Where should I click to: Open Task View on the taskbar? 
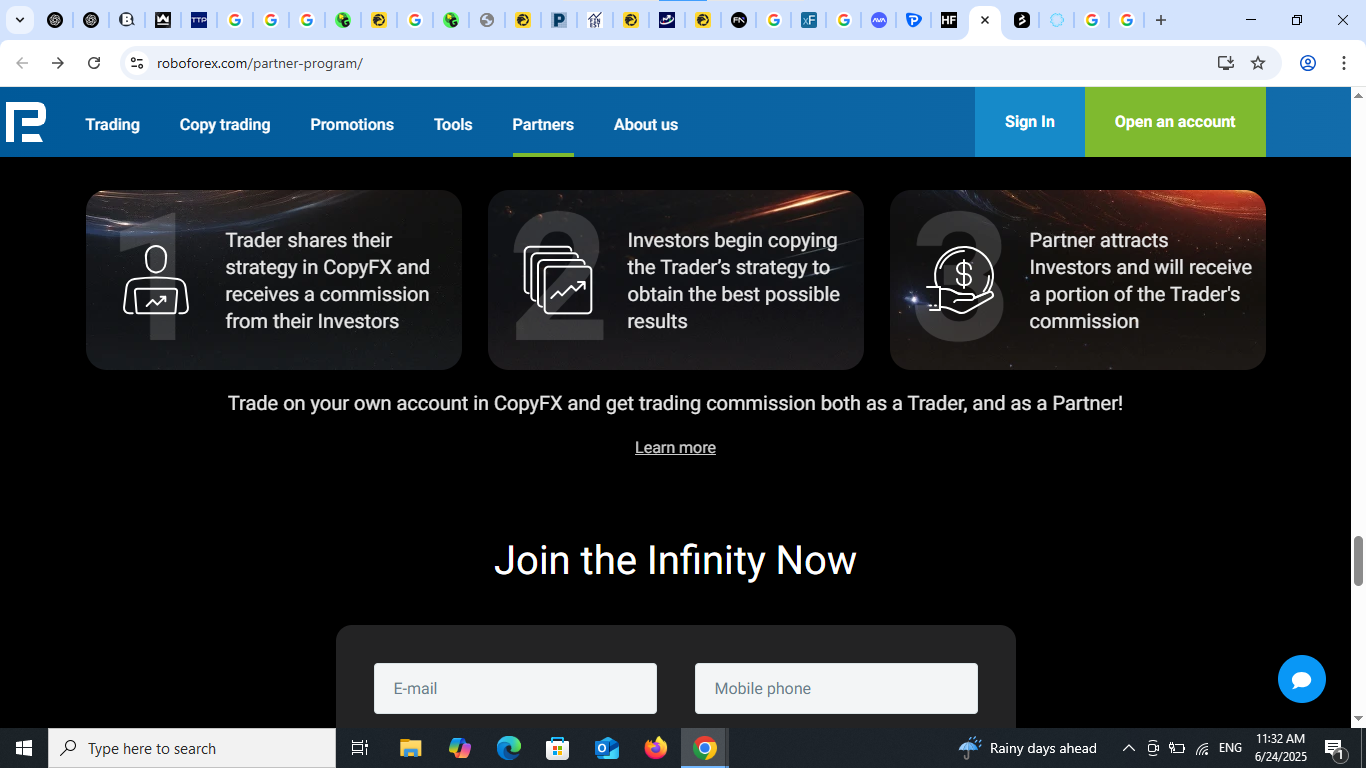tap(360, 748)
